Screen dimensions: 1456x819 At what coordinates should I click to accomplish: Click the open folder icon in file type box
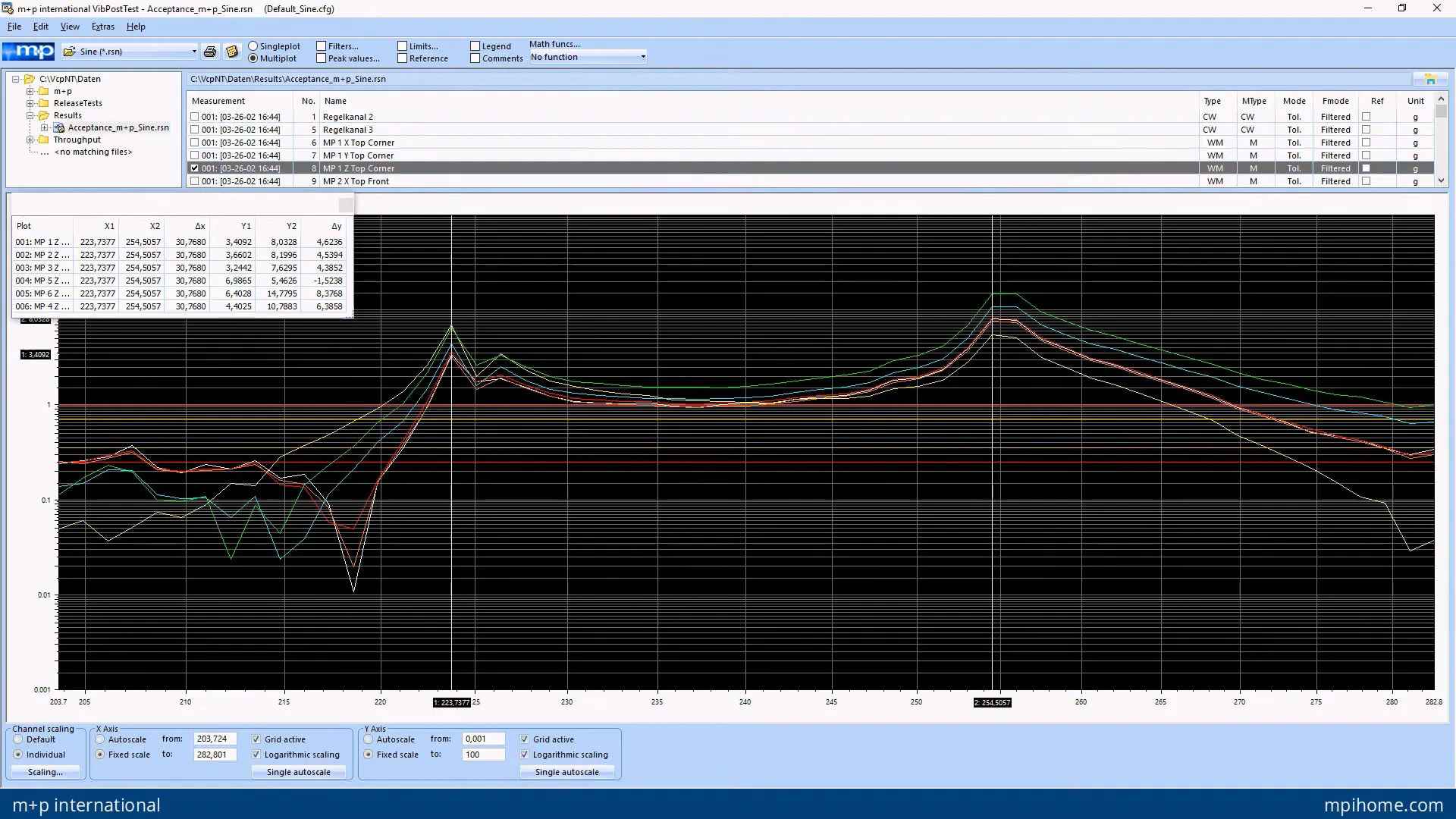(70, 52)
